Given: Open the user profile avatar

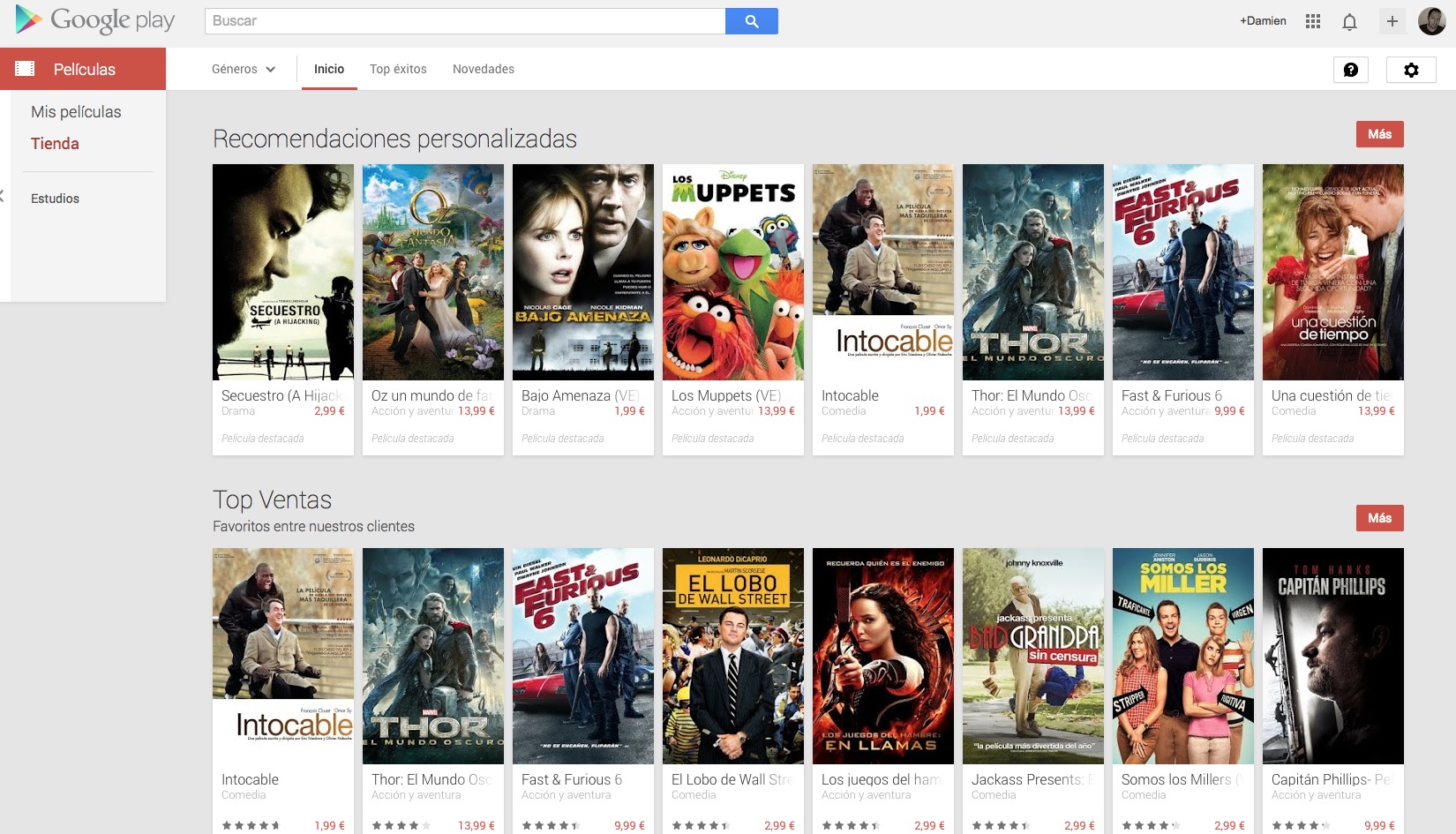Looking at the screenshot, I should pos(1431,21).
